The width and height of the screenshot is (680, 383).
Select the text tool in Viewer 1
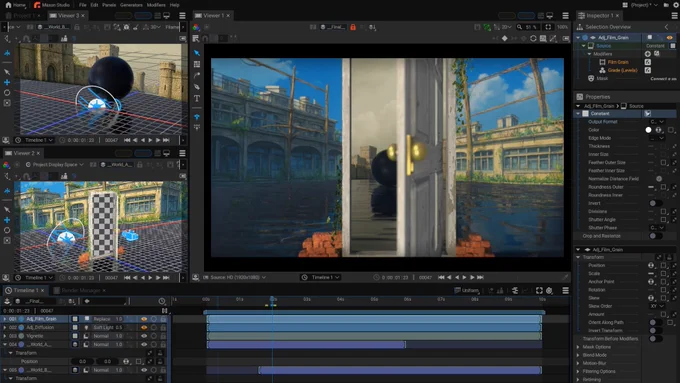(197, 98)
